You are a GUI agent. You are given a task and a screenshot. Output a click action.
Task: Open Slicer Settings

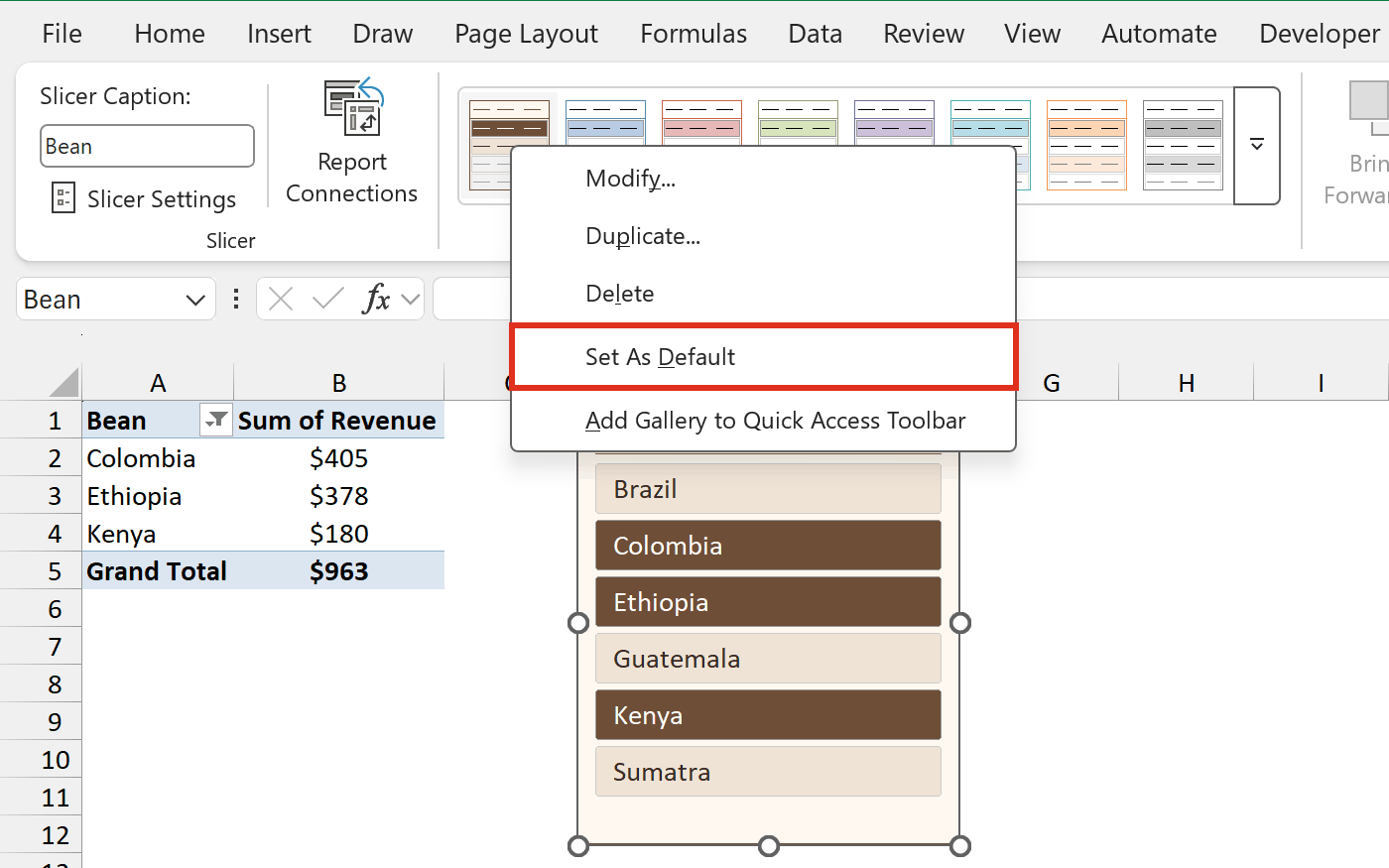144,198
